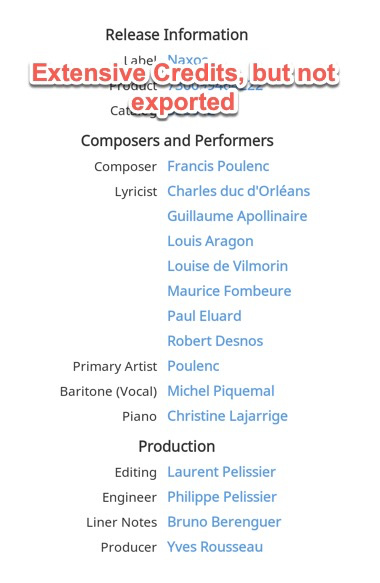
Task: Open engineer Philippe Pelissier link
Action: (222, 497)
